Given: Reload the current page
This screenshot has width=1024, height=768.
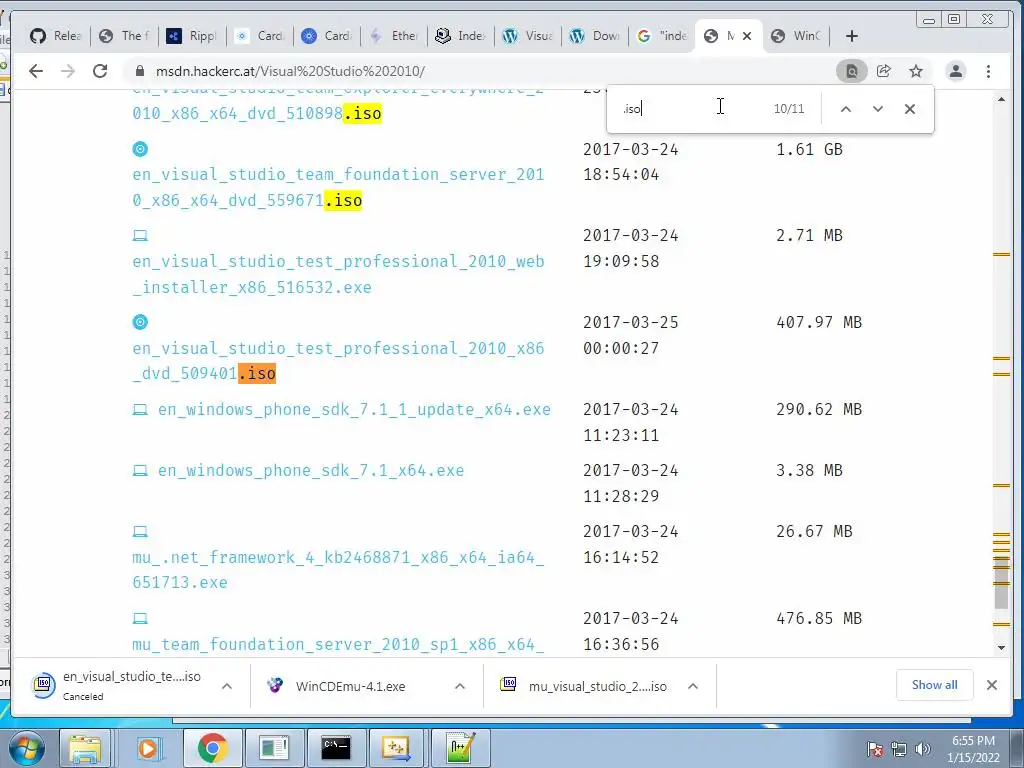Looking at the screenshot, I should coord(100,71).
